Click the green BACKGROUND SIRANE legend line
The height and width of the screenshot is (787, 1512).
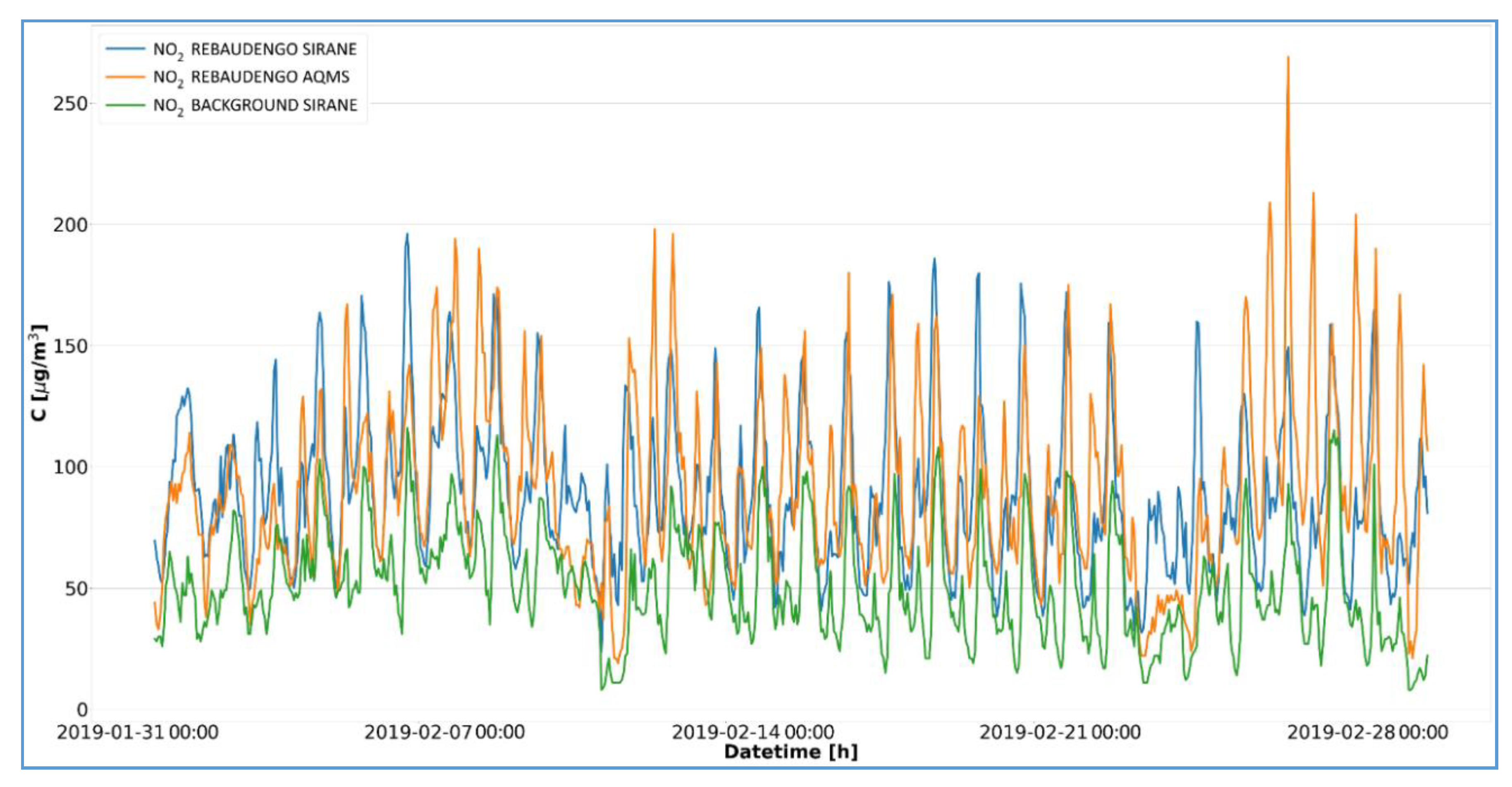pyautogui.click(x=125, y=105)
